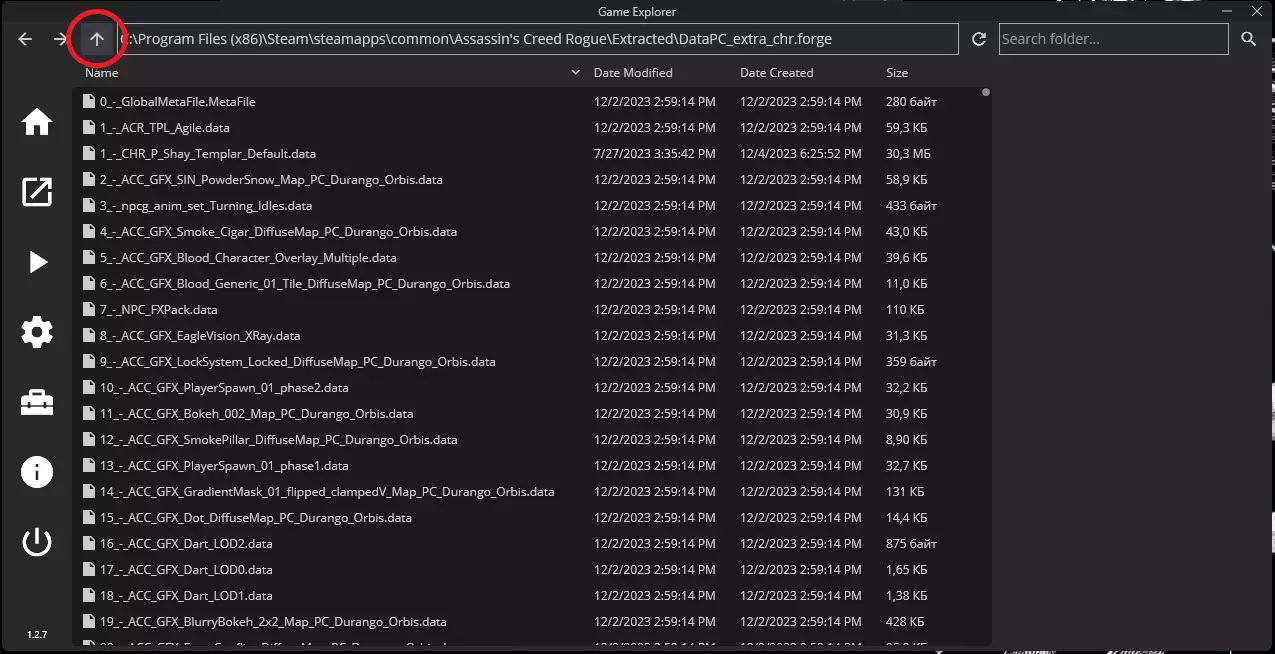The image size is (1275, 654).
Task: Sort files by Date Created header
Action: pos(776,73)
